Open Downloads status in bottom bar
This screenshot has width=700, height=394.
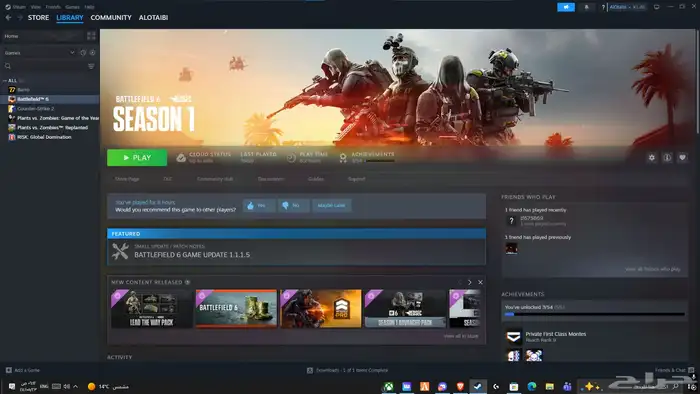[x=347, y=370]
